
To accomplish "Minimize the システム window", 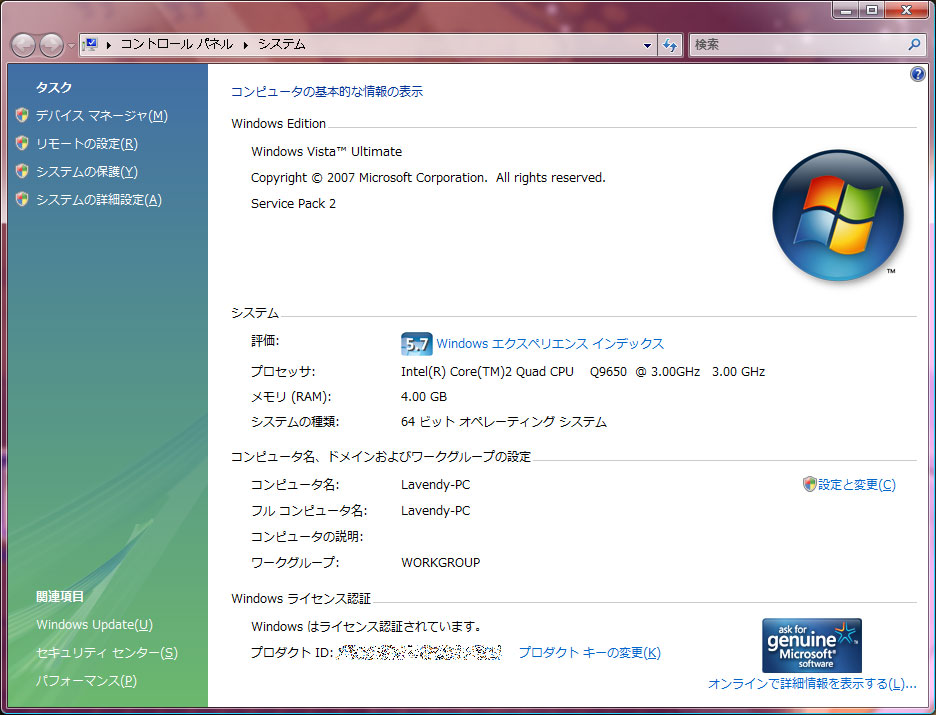I will [x=845, y=10].
